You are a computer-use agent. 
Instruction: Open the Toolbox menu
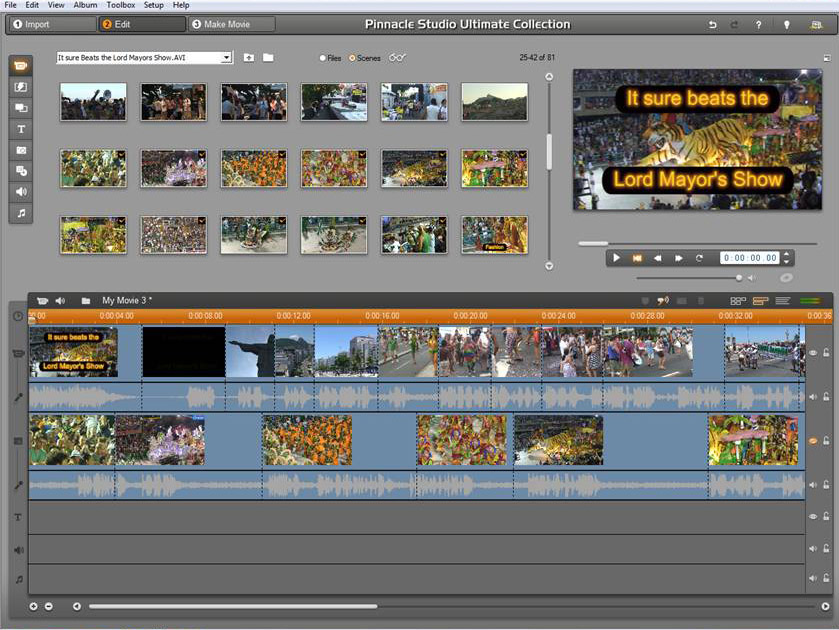click(121, 5)
